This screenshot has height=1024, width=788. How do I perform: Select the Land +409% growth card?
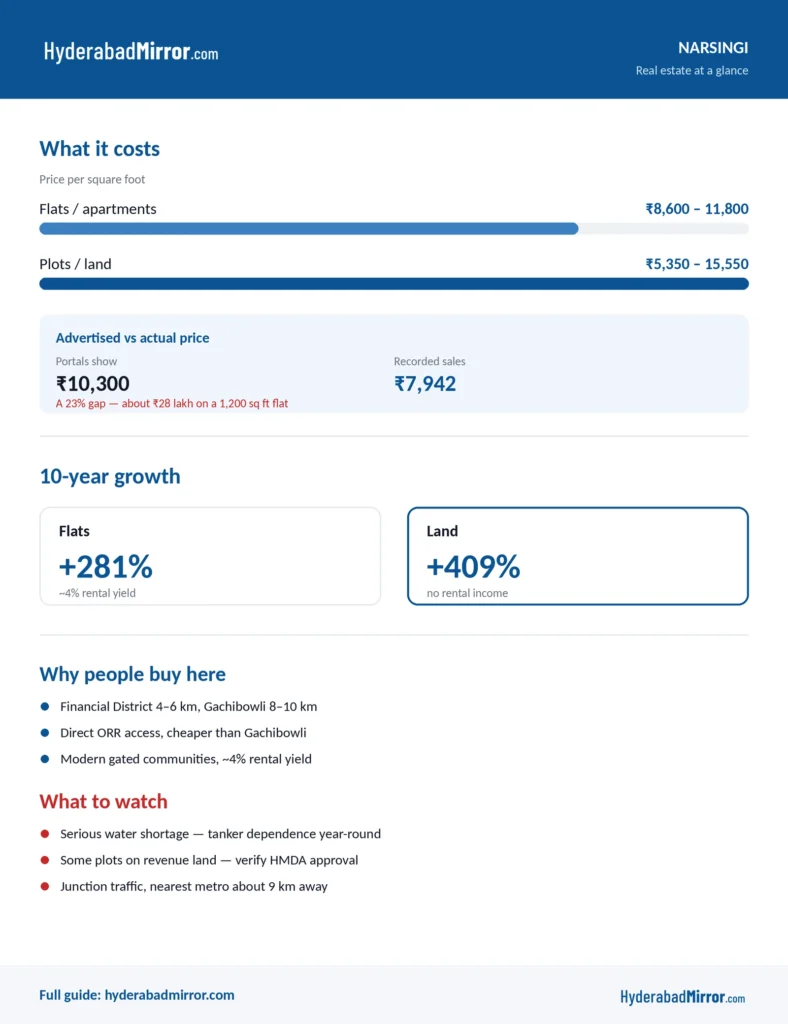coord(578,556)
